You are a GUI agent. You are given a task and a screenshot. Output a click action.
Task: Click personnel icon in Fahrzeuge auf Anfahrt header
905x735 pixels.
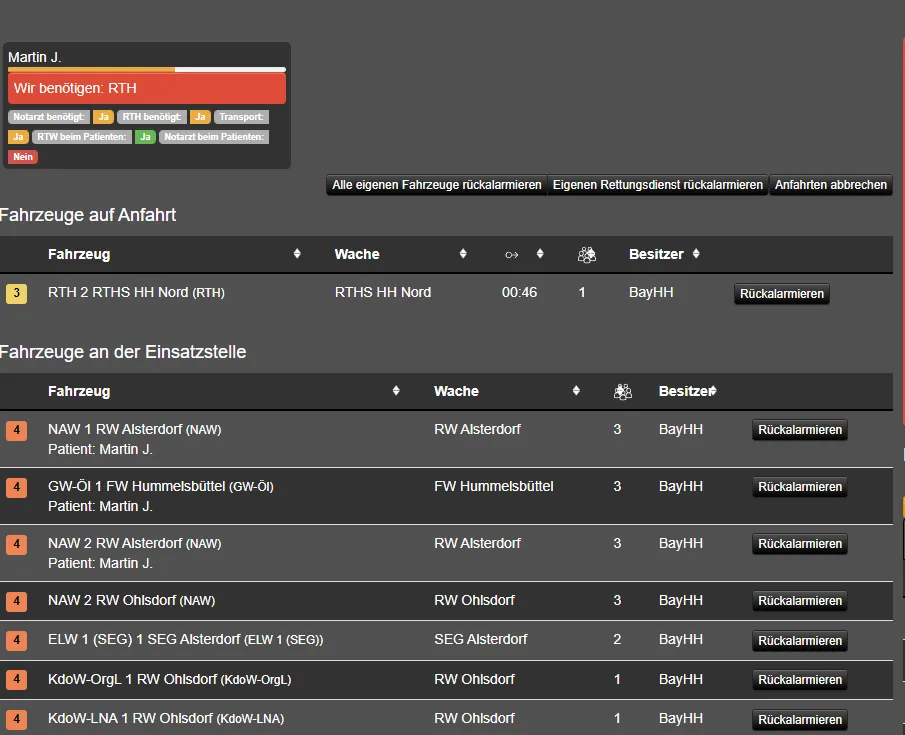tap(587, 255)
